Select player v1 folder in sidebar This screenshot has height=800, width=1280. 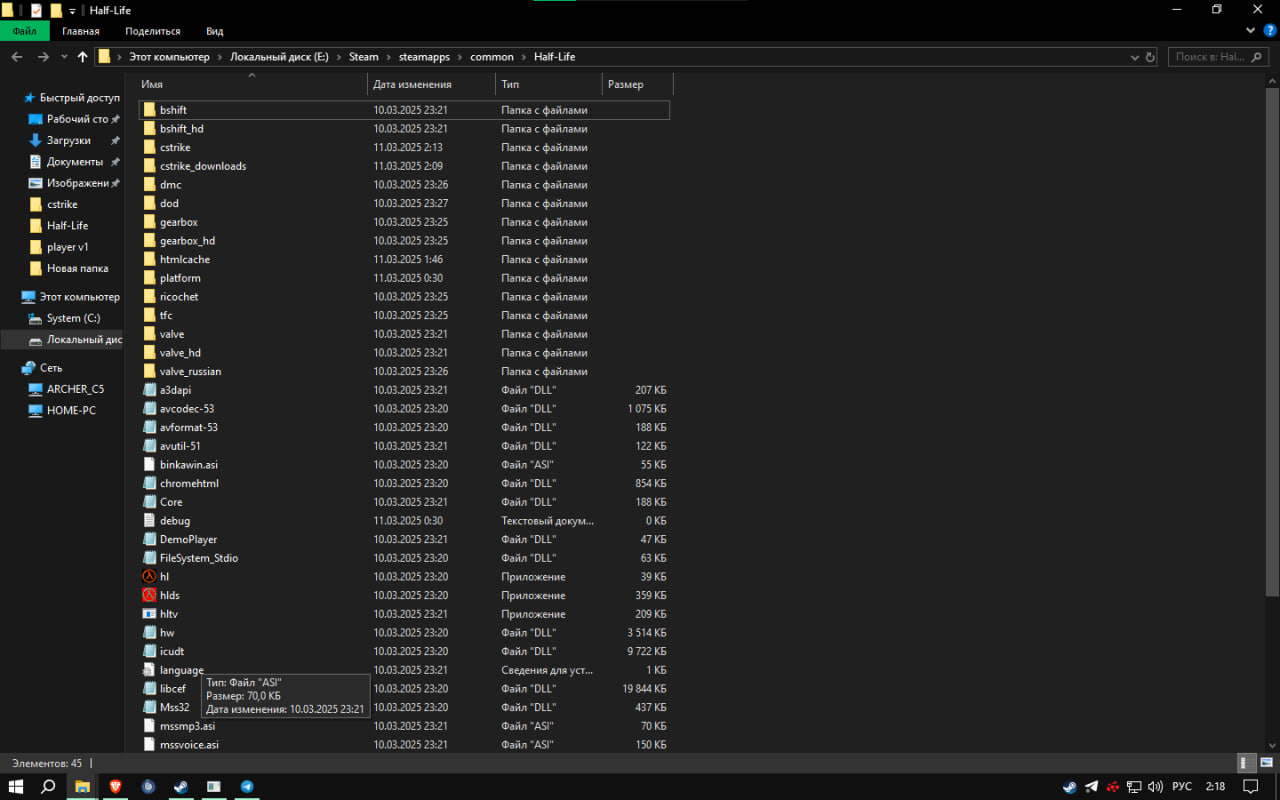(x=67, y=247)
